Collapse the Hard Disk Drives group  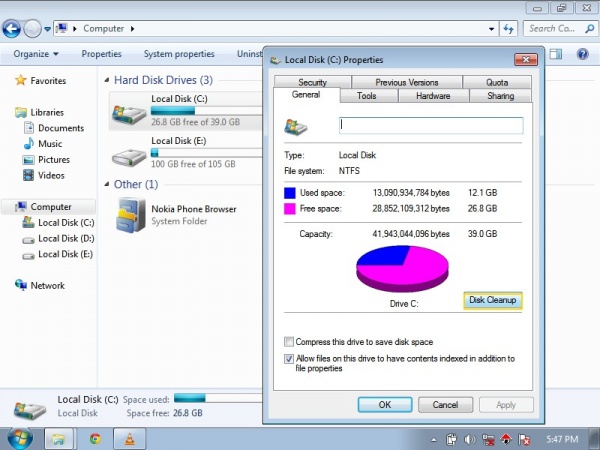[107, 80]
